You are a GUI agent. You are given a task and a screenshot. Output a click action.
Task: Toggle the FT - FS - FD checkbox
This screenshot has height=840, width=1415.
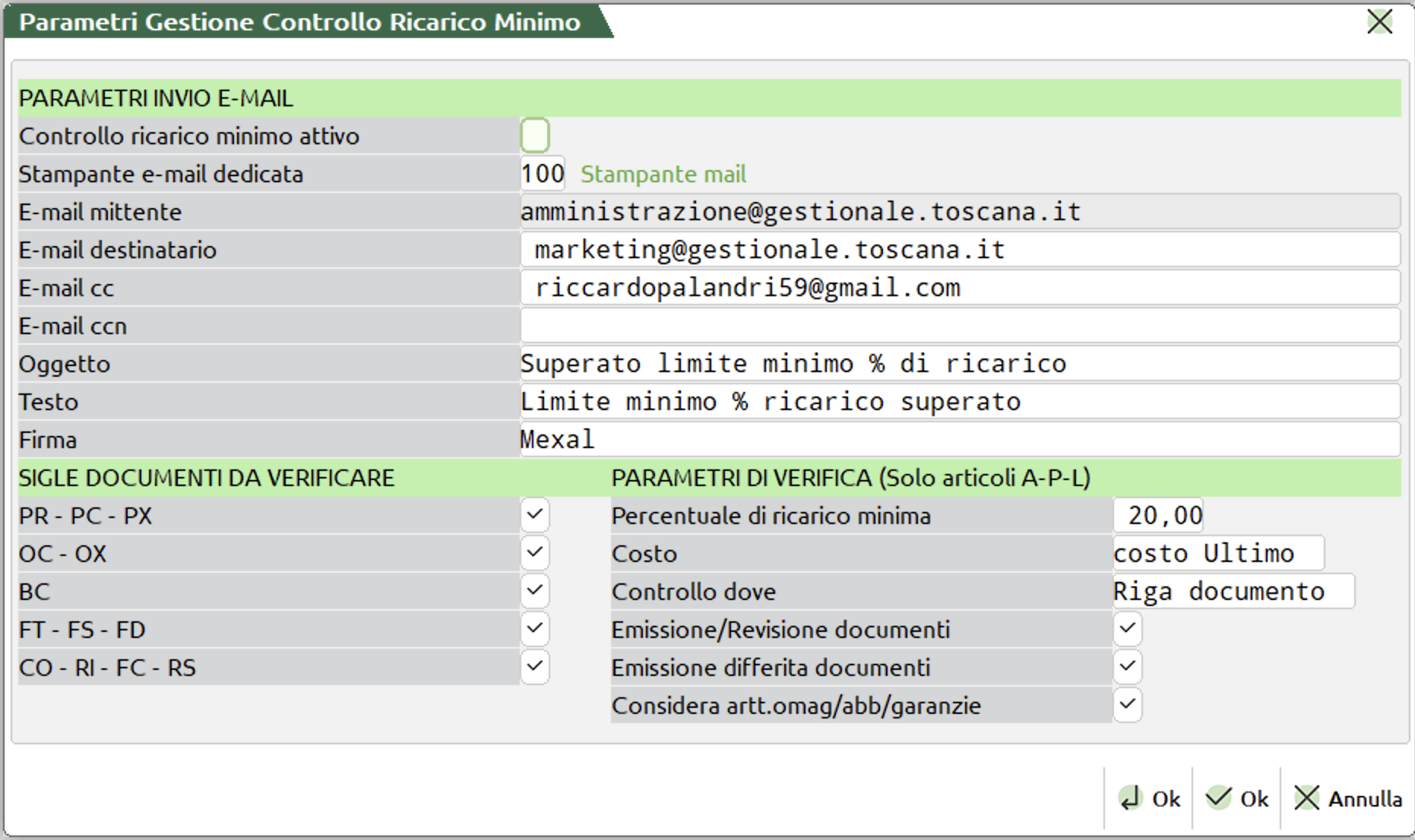tap(535, 629)
